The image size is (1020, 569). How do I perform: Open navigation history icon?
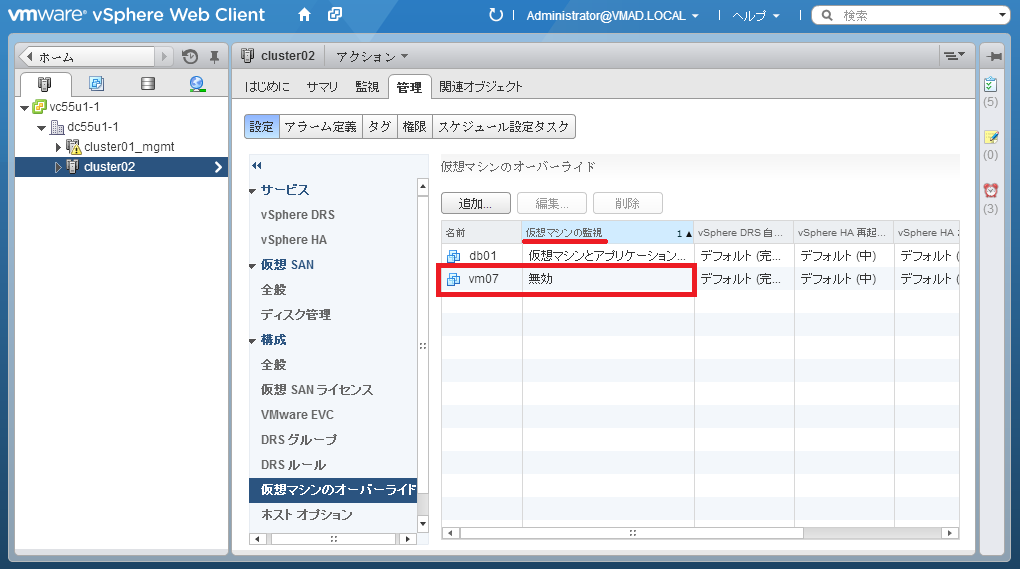[x=190, y=57]
